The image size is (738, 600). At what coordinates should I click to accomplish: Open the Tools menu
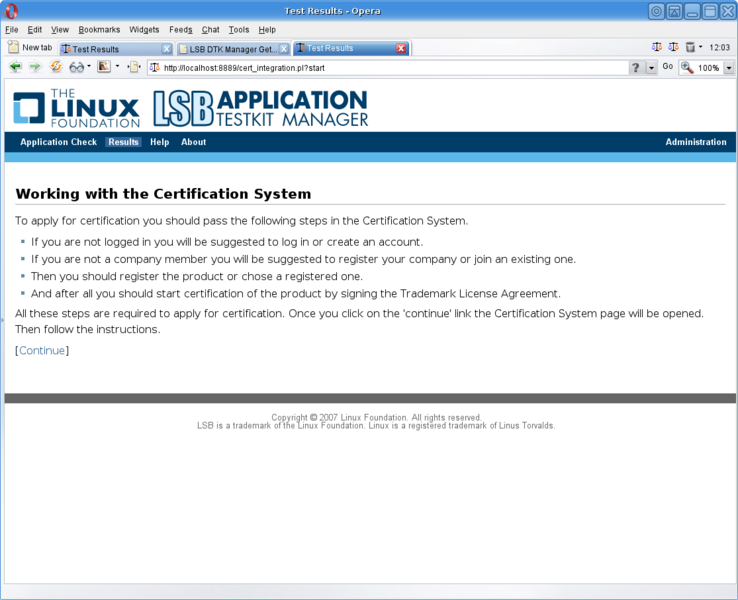239,30
